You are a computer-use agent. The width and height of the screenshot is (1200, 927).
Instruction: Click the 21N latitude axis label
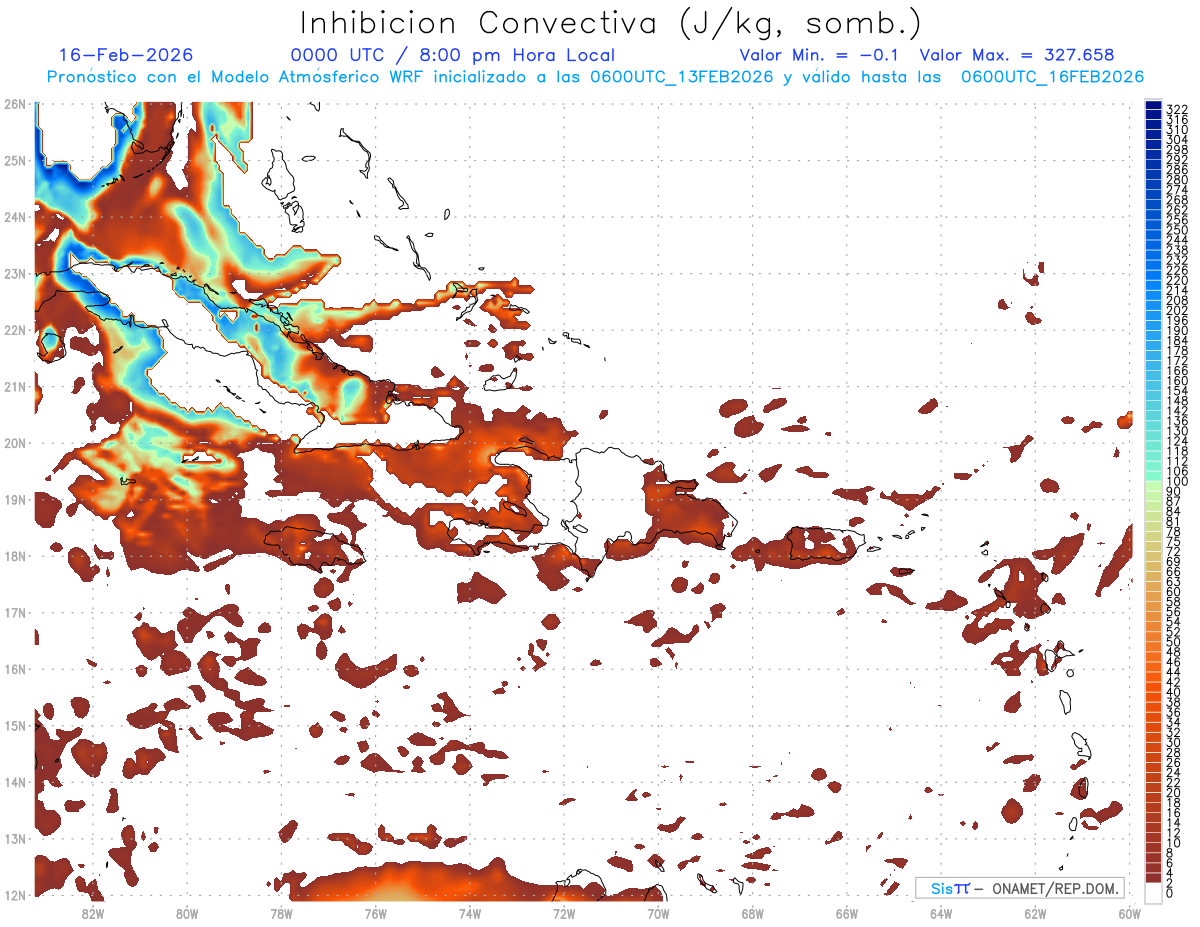[x=15, y=386]
